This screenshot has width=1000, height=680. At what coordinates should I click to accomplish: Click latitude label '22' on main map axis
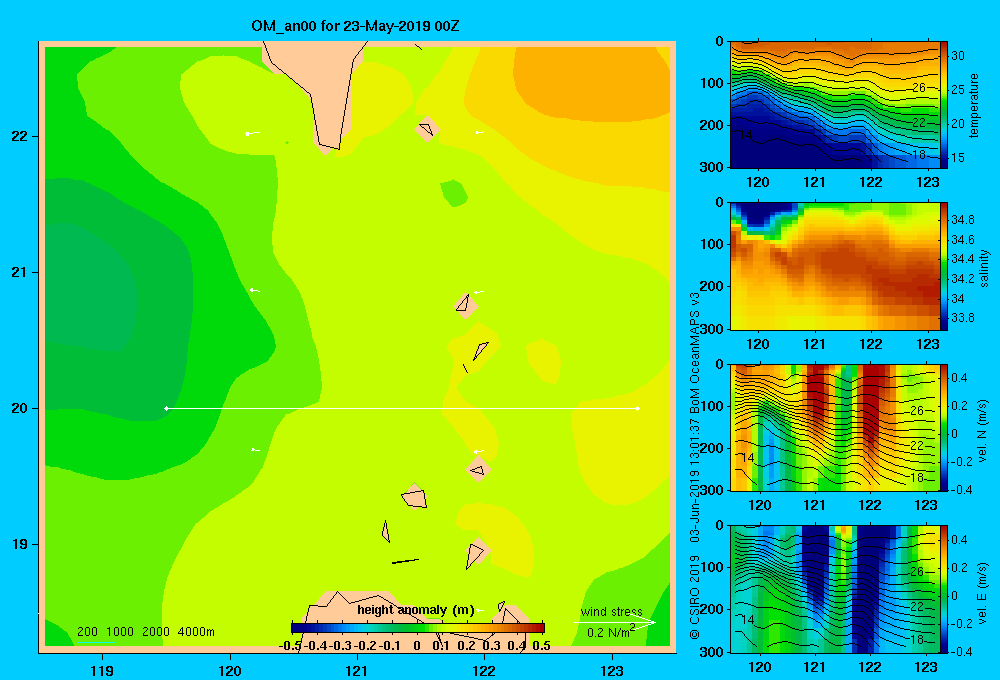[x=20, y=136]
